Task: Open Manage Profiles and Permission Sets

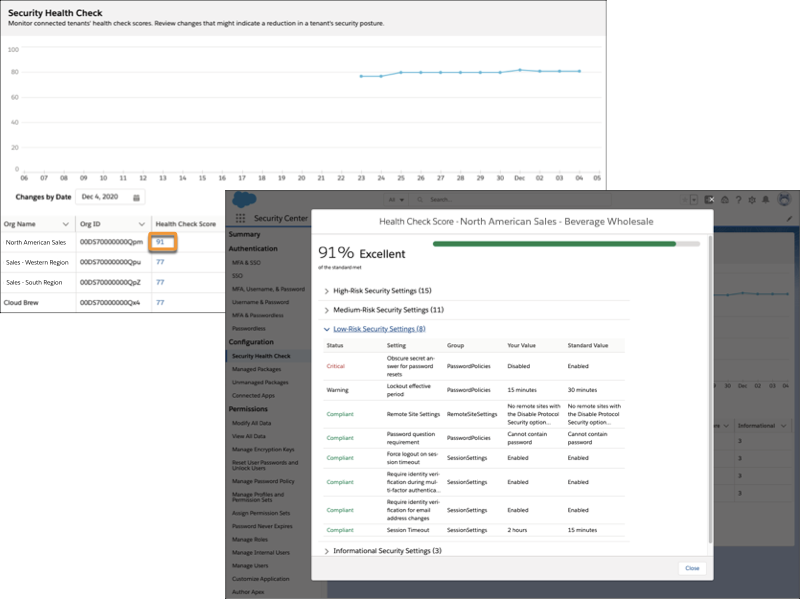Action: (258, 497)
